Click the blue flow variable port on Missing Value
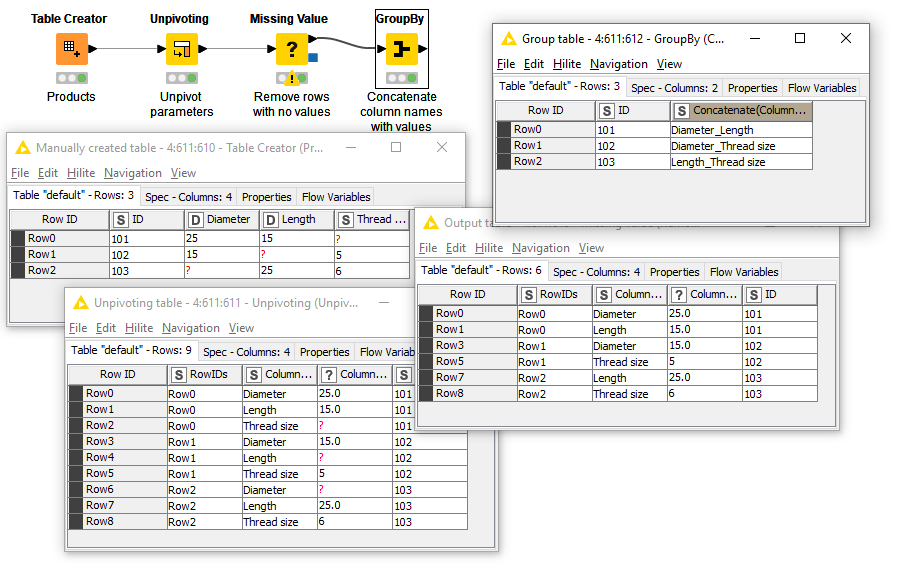This screenshot has width=898, height=580. (x=313, y=57)
